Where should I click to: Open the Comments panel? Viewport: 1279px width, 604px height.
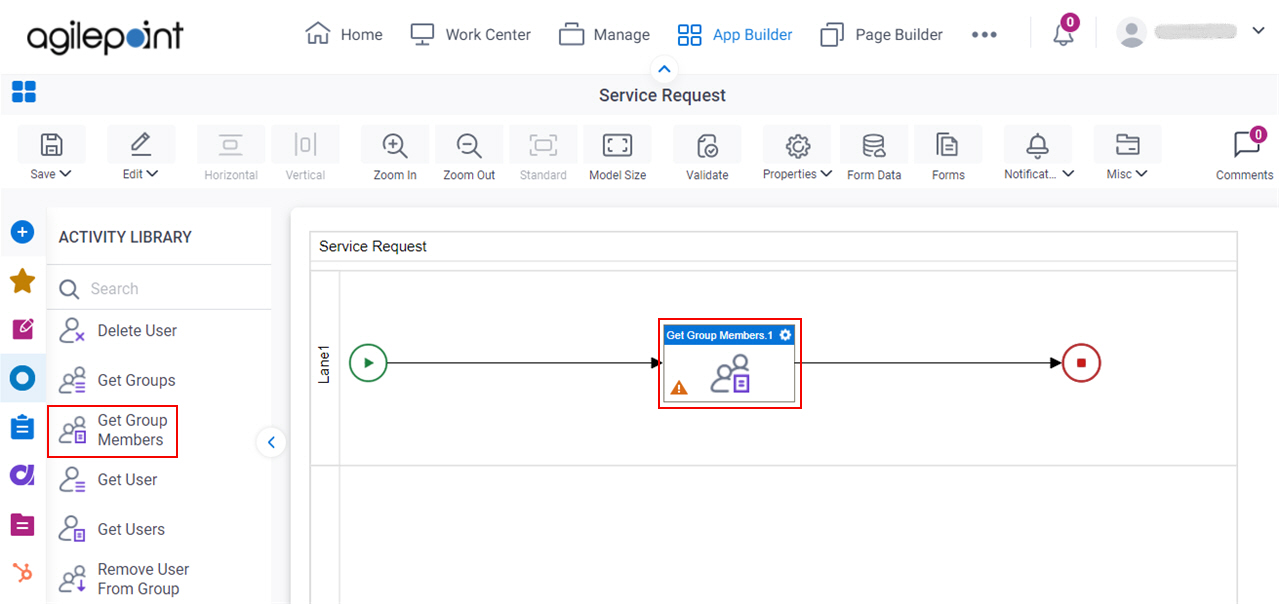1244,154
